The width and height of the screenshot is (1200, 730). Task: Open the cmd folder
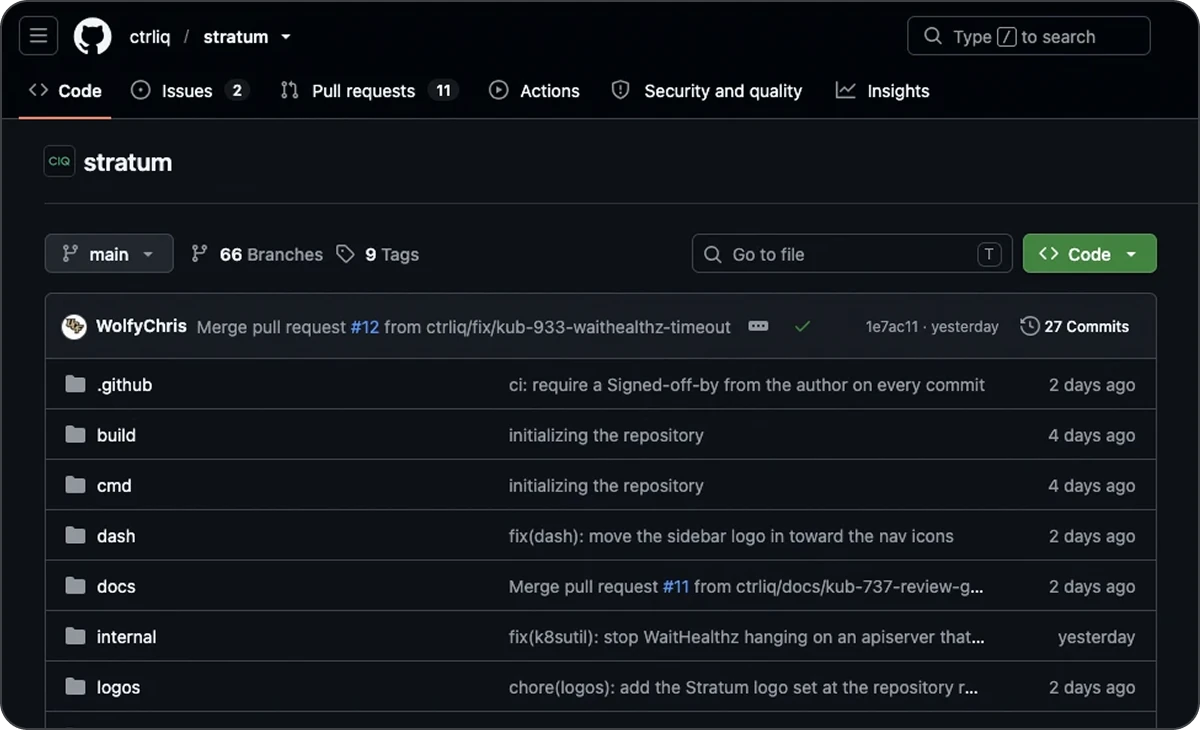(114, 486)
